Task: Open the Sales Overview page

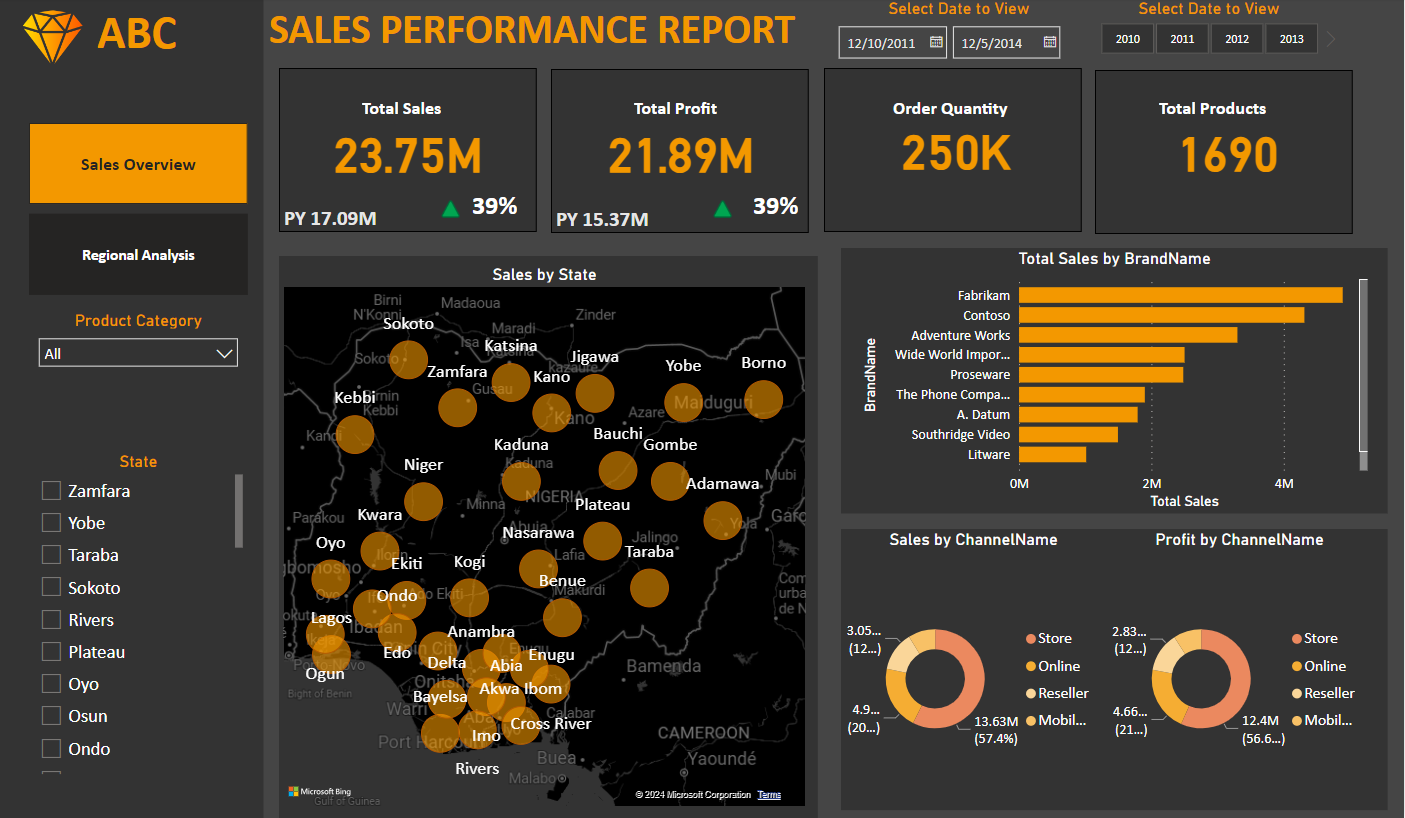Action: [138, 164]
